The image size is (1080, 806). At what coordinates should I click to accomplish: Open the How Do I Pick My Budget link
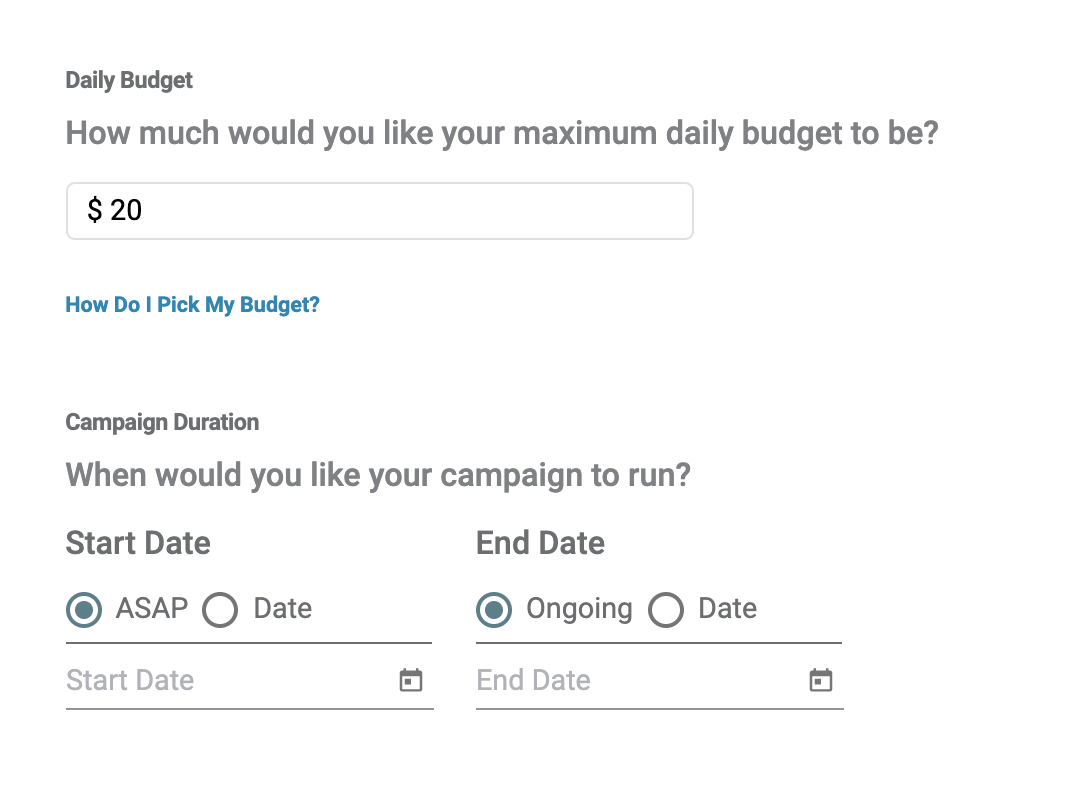(192, 304)
